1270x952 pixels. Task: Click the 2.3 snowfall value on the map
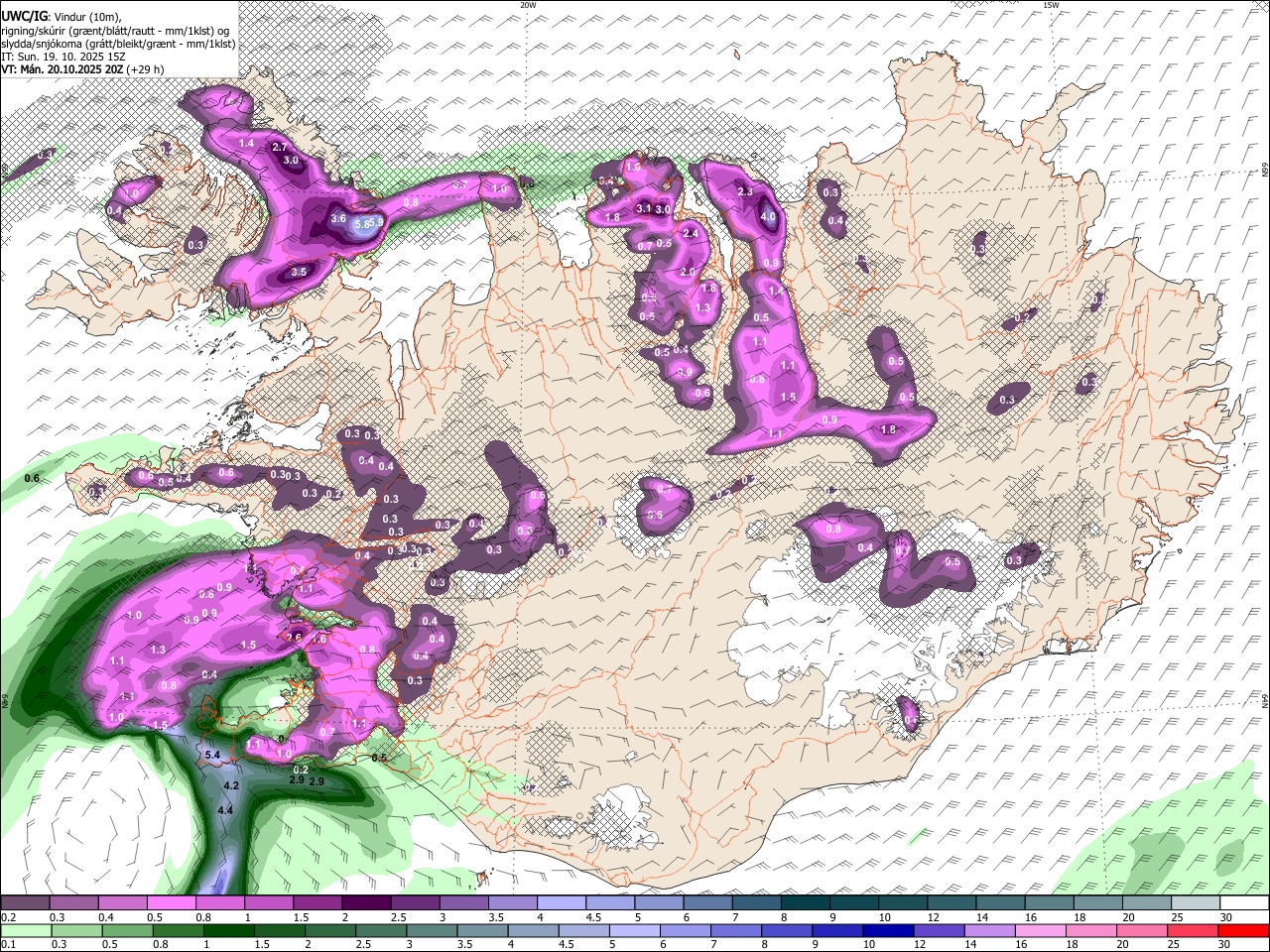tap(746, 191)
